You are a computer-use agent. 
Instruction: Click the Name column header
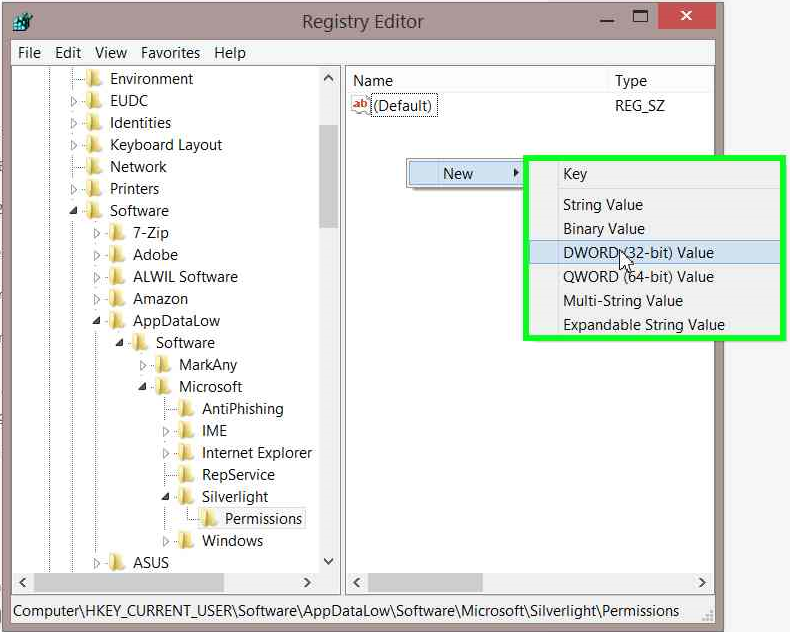(x=478, y=81)
